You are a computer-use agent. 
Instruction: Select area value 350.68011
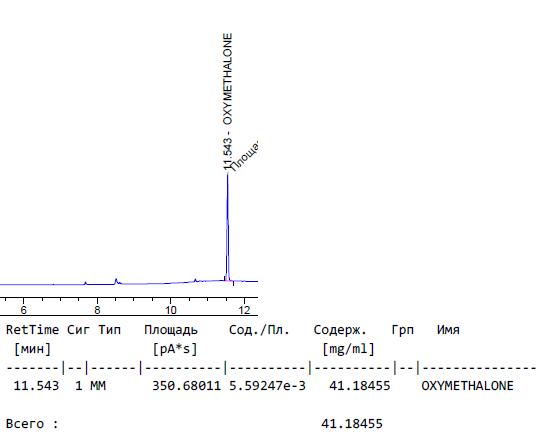pyautogui.click(x=186, y=386)
